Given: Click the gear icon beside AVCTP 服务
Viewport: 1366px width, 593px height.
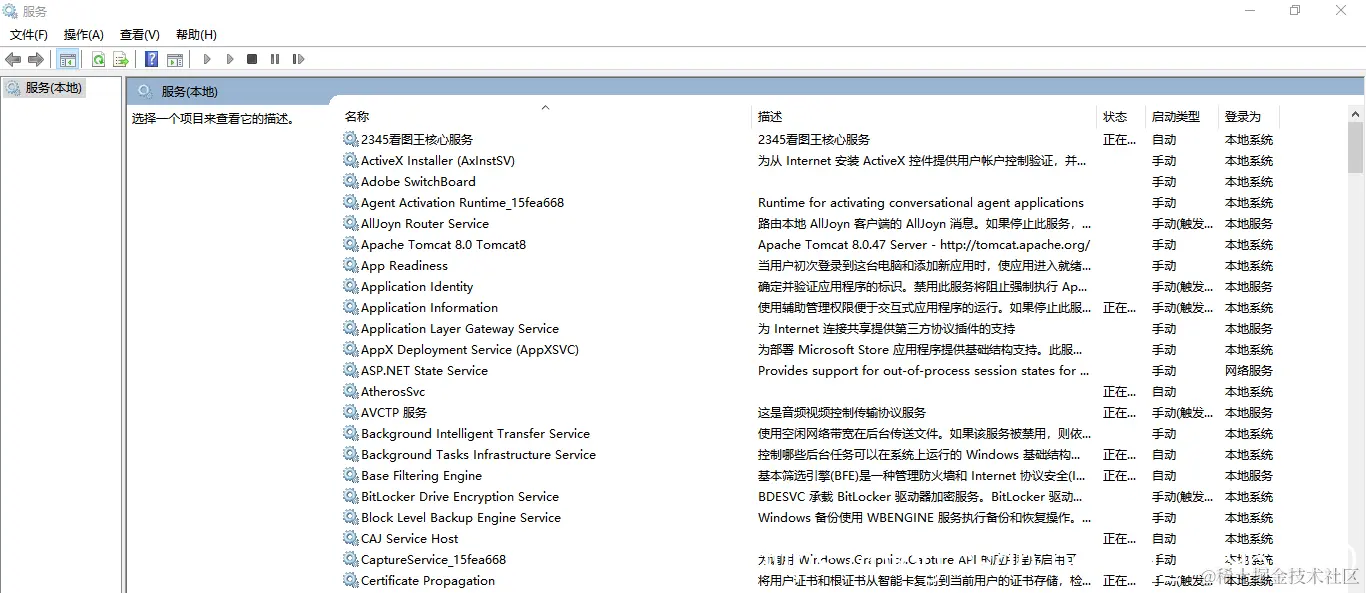Looking at the screenshot, I should [350, 412].
